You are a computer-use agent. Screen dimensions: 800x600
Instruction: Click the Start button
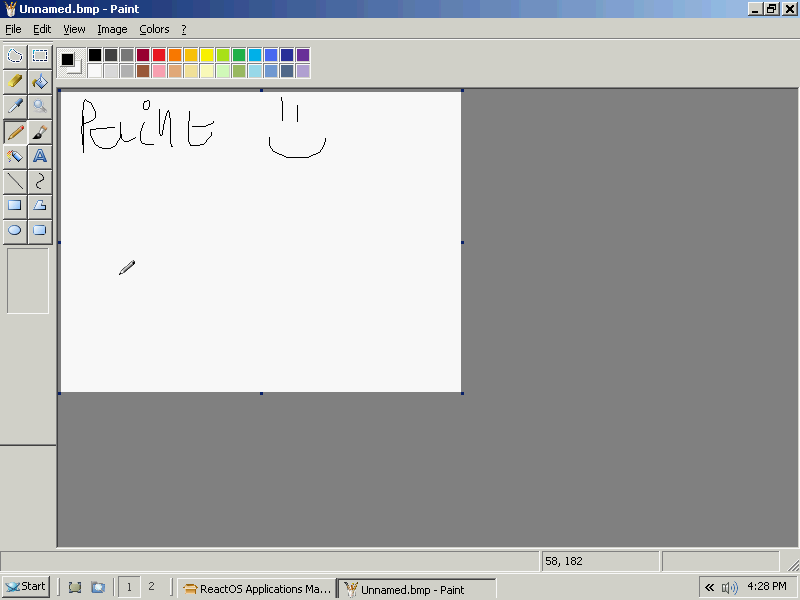[x=26, y=587]
